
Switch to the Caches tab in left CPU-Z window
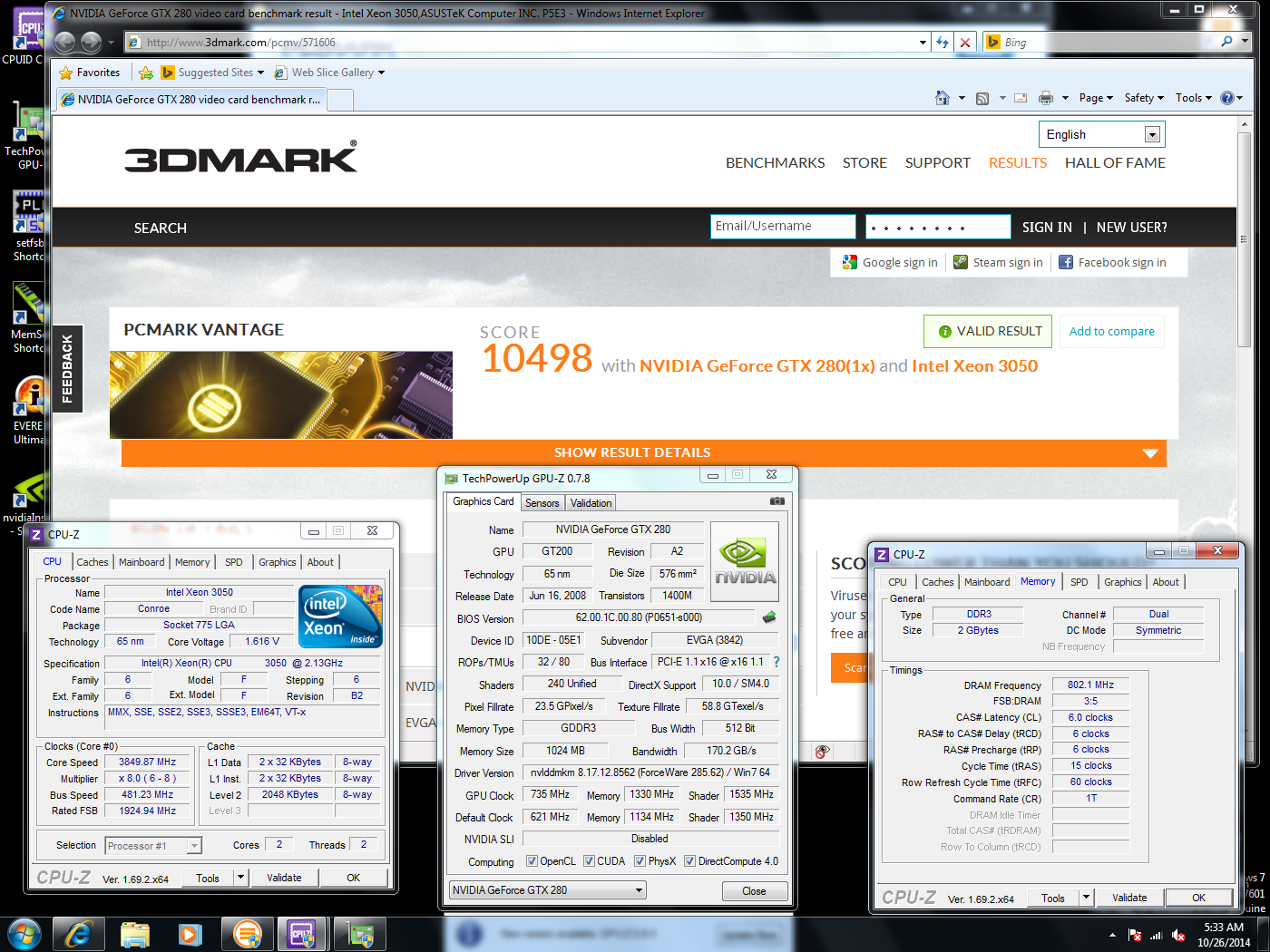(92, 562)
